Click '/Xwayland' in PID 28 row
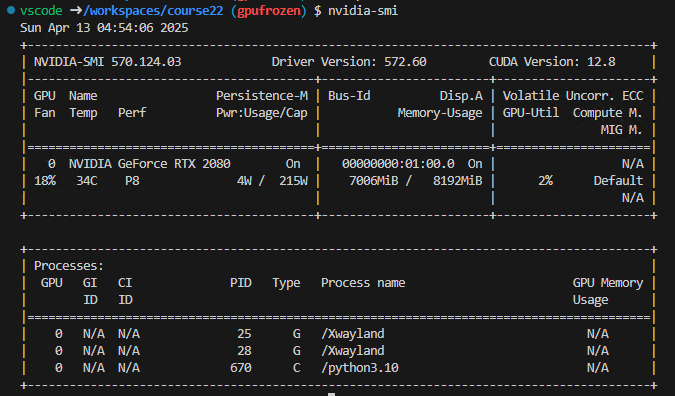 (353, 351)
